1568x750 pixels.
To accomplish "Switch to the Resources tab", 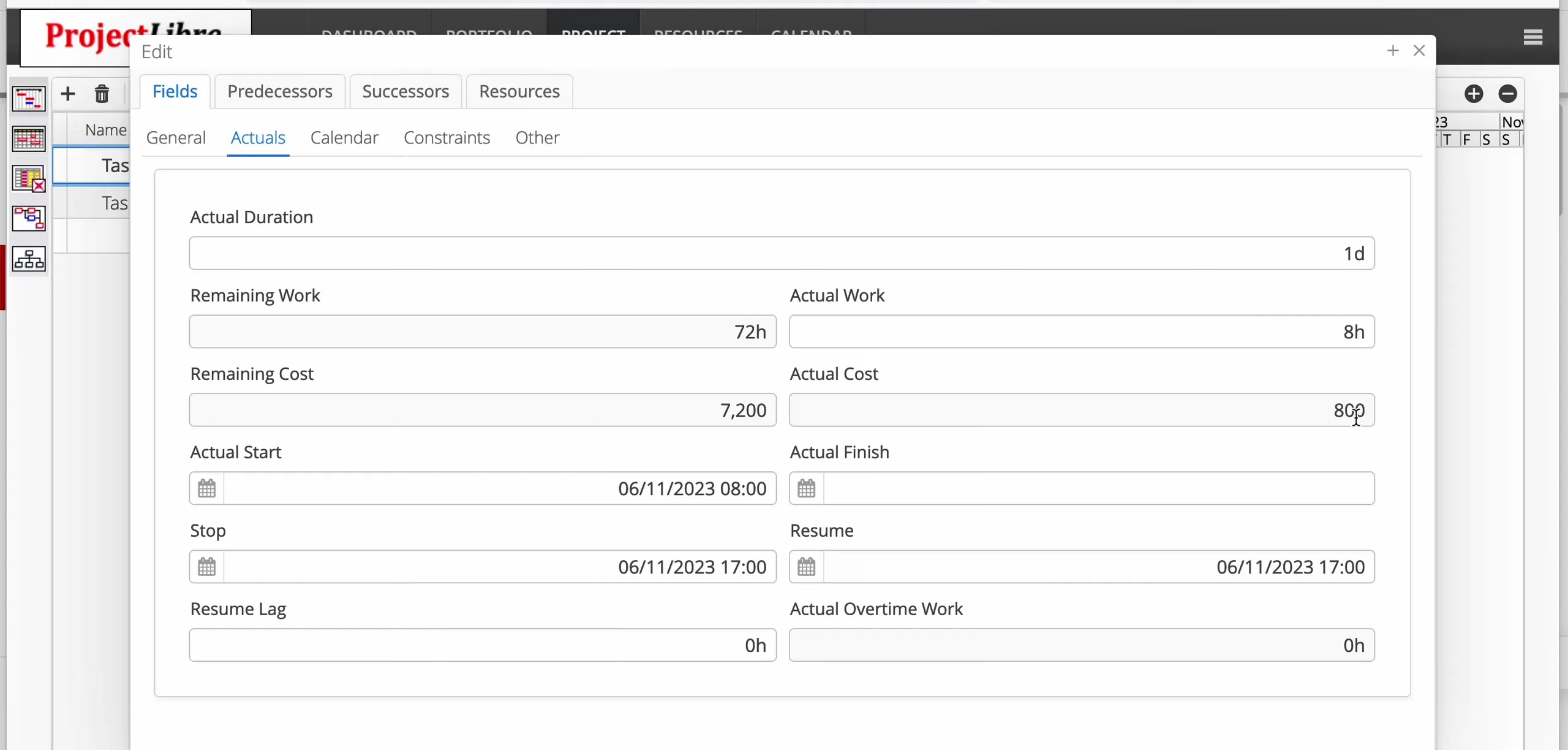I will pos(519,91).
